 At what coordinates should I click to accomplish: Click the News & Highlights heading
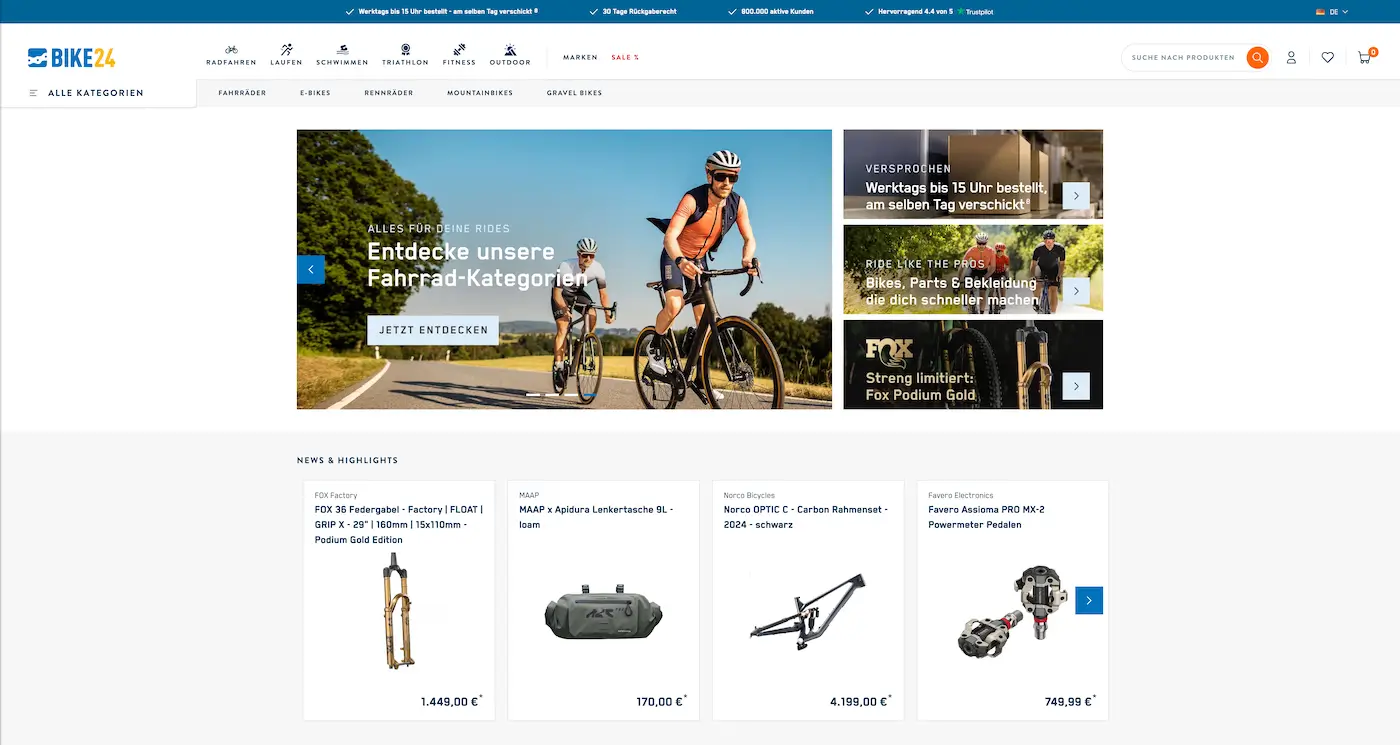347,460
